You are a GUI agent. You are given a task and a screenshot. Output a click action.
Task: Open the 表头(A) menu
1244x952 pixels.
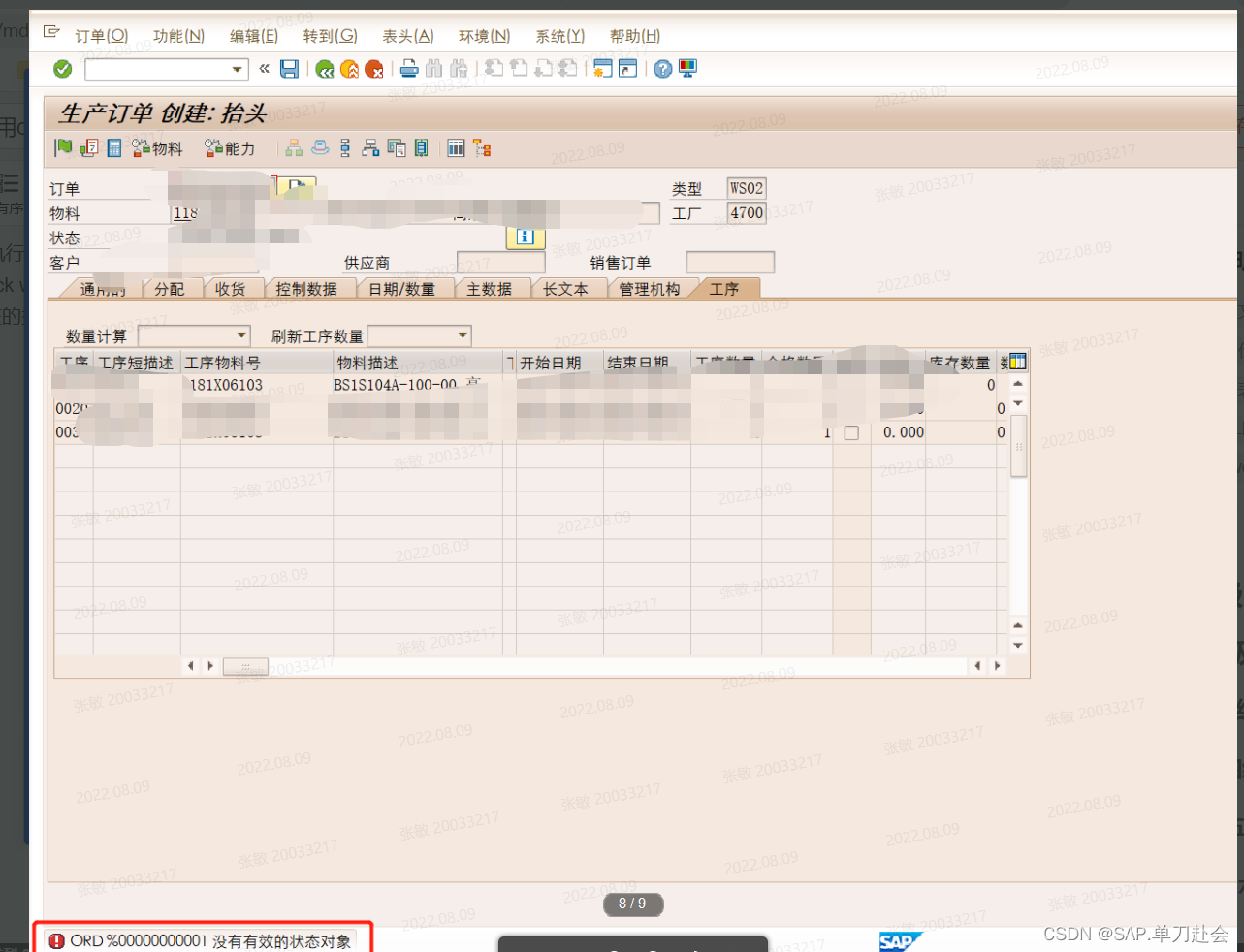click(x=408, y=36)
